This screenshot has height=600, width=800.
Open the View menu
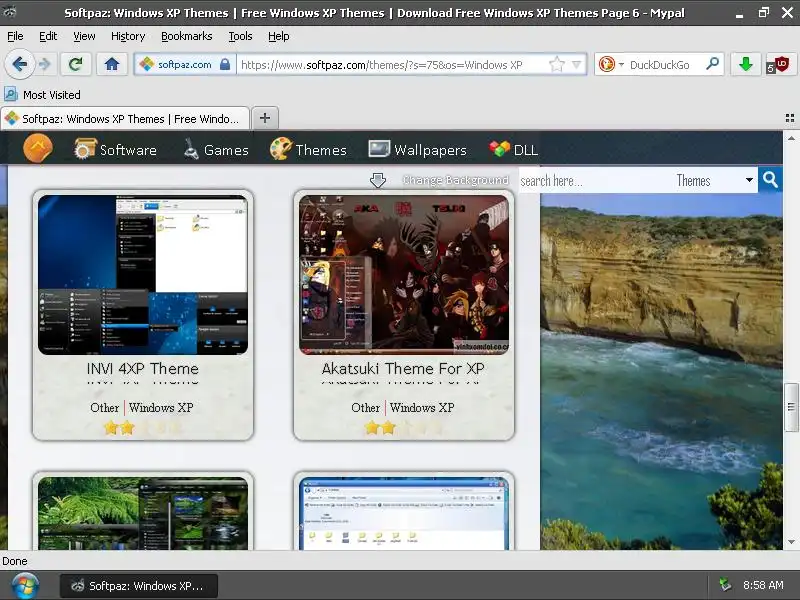tap(84, 36)
